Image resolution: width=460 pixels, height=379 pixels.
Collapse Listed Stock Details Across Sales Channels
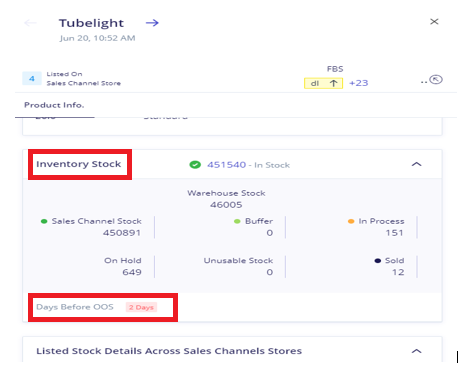click(x=417, y=351)
